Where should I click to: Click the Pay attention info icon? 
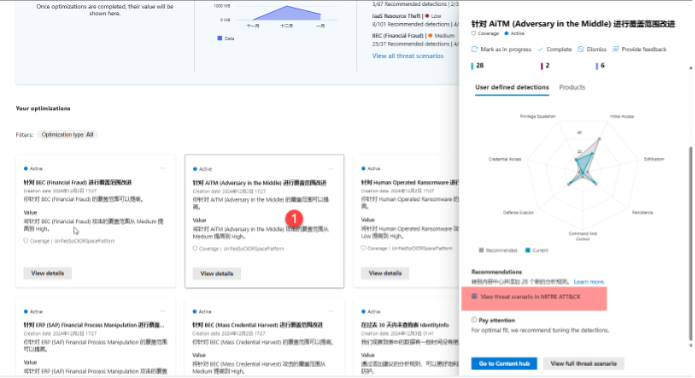(x=474, y=320)
